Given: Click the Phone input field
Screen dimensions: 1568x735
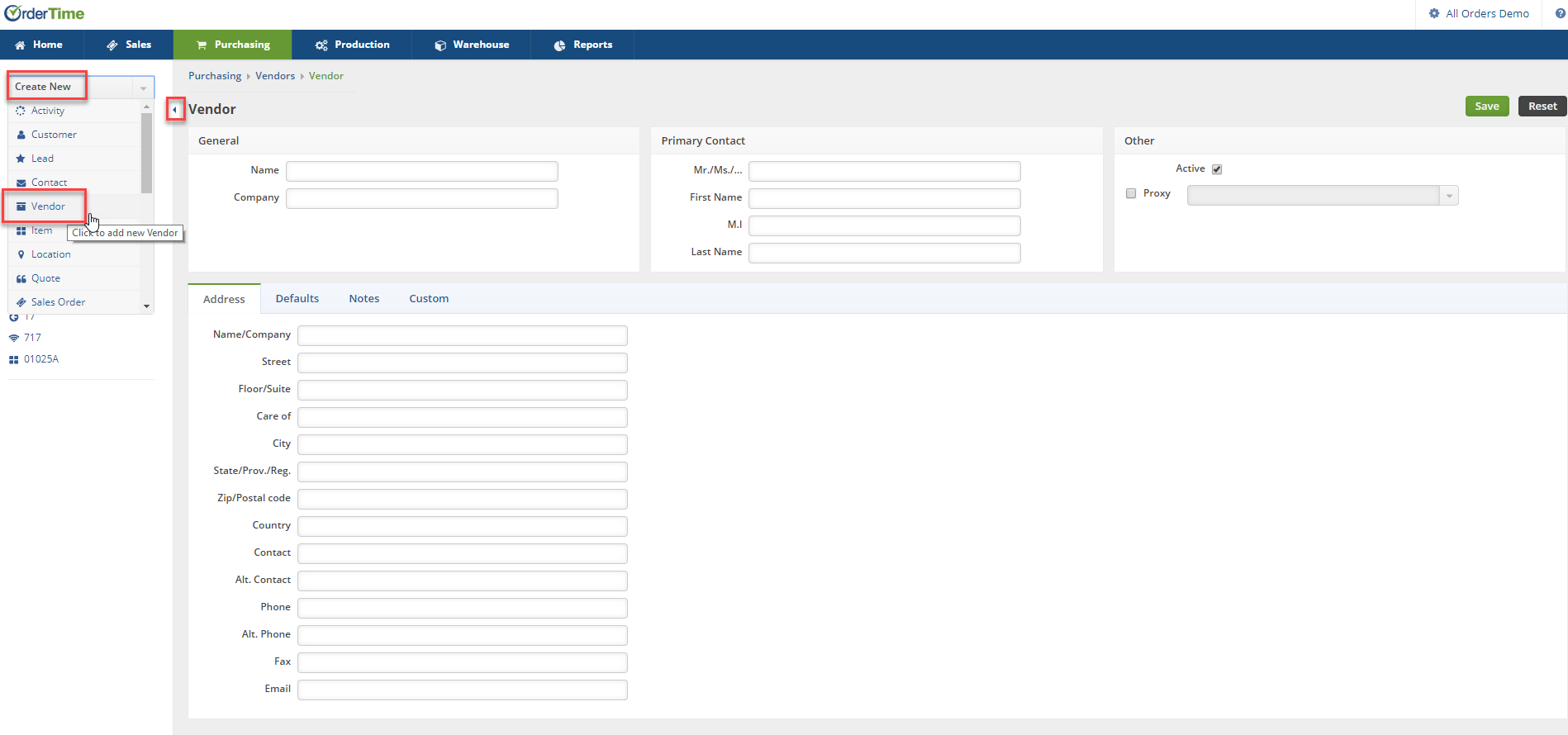Looking at the screenshot, I should click(x=463, y=608).
